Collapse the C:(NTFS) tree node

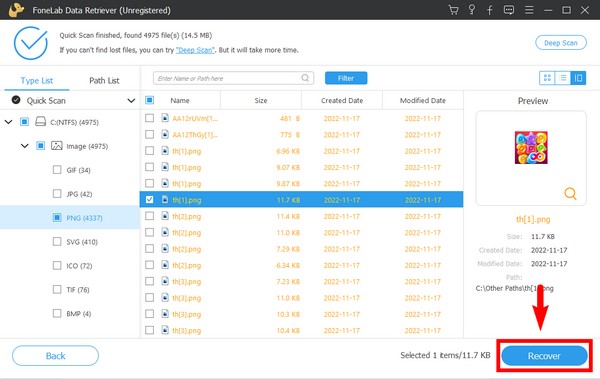coord(8,122)
